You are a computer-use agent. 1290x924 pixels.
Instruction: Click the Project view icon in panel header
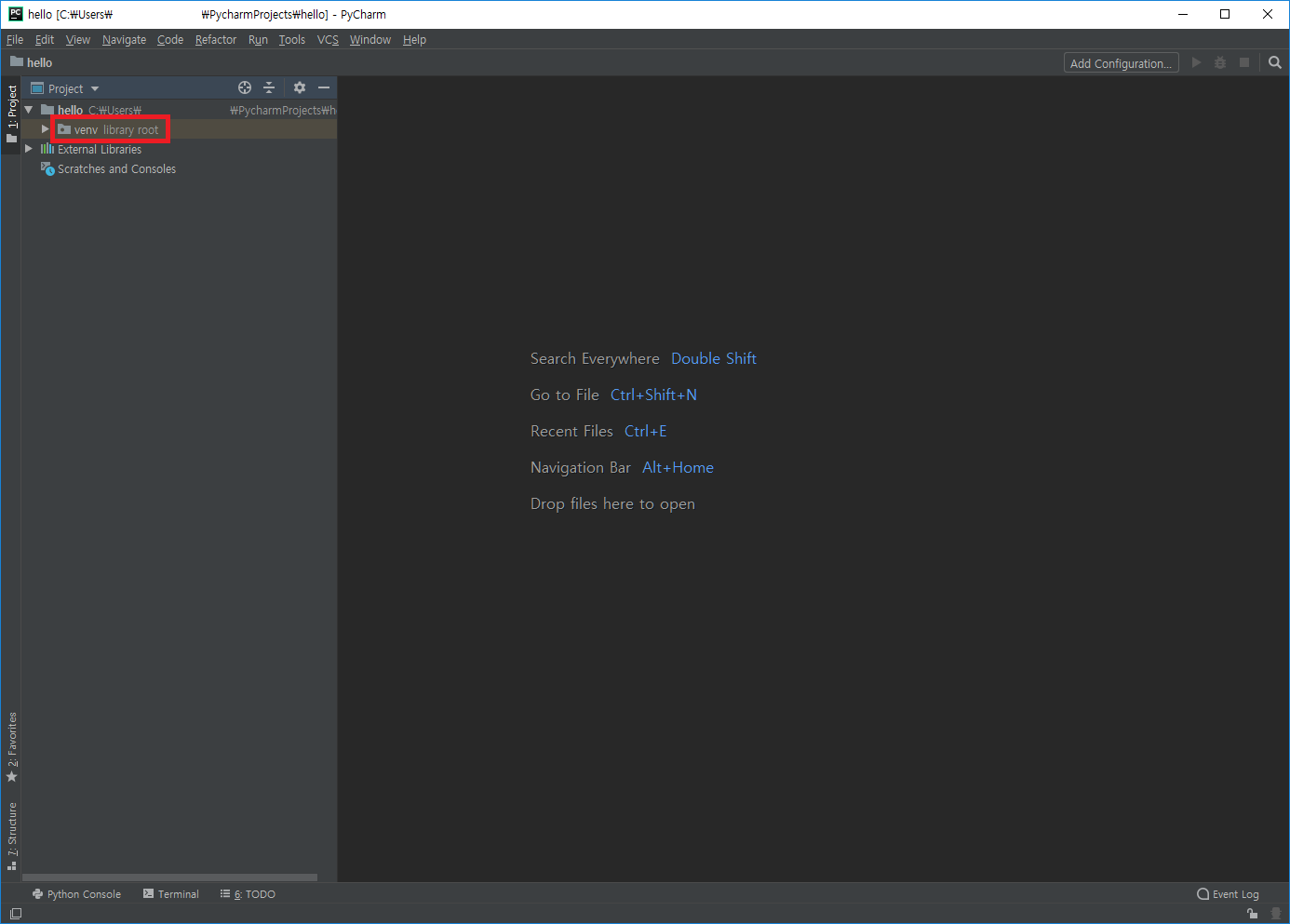[x=37, y=87]
